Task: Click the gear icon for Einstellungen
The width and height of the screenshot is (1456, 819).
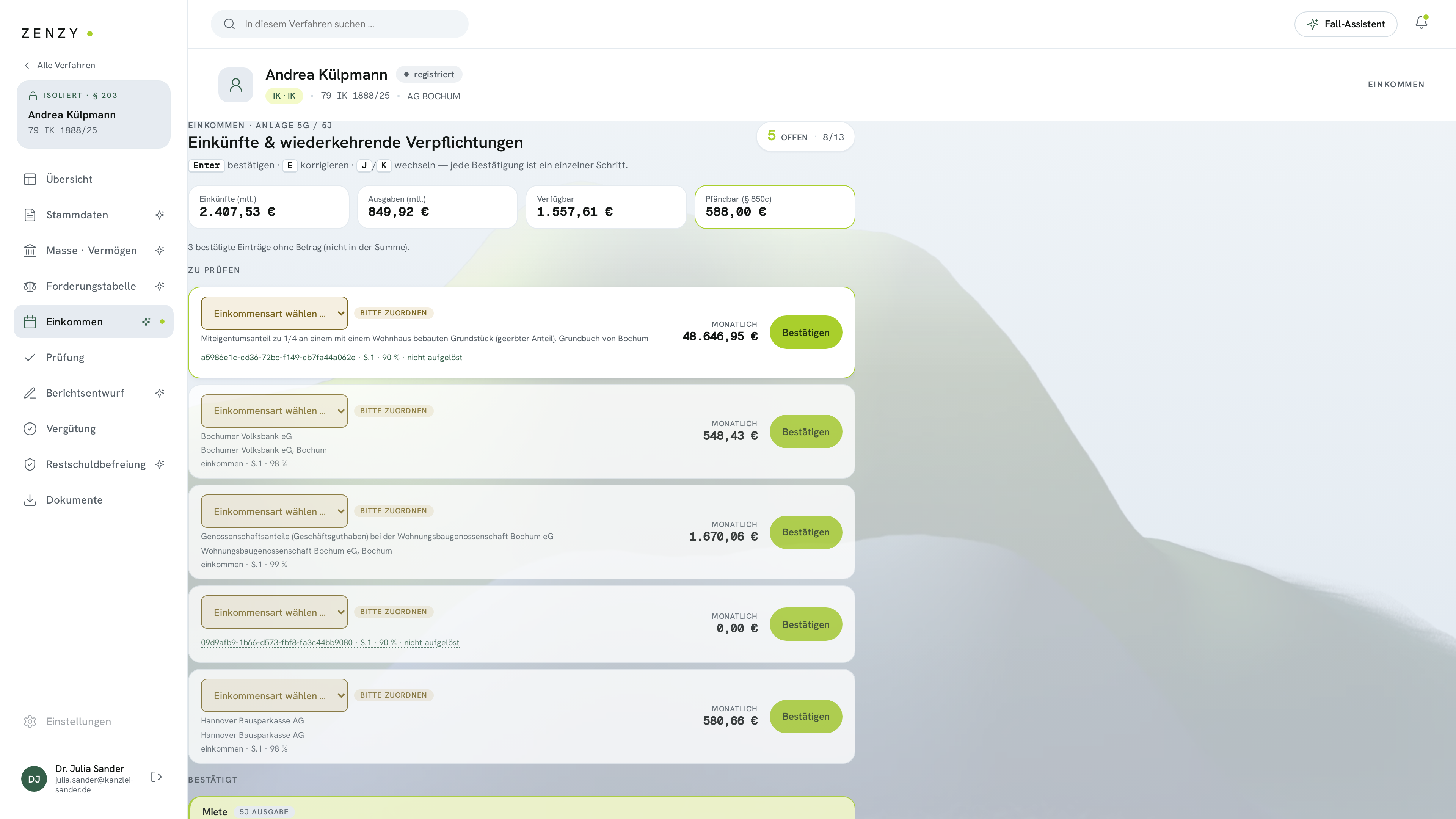Action: 30,721
